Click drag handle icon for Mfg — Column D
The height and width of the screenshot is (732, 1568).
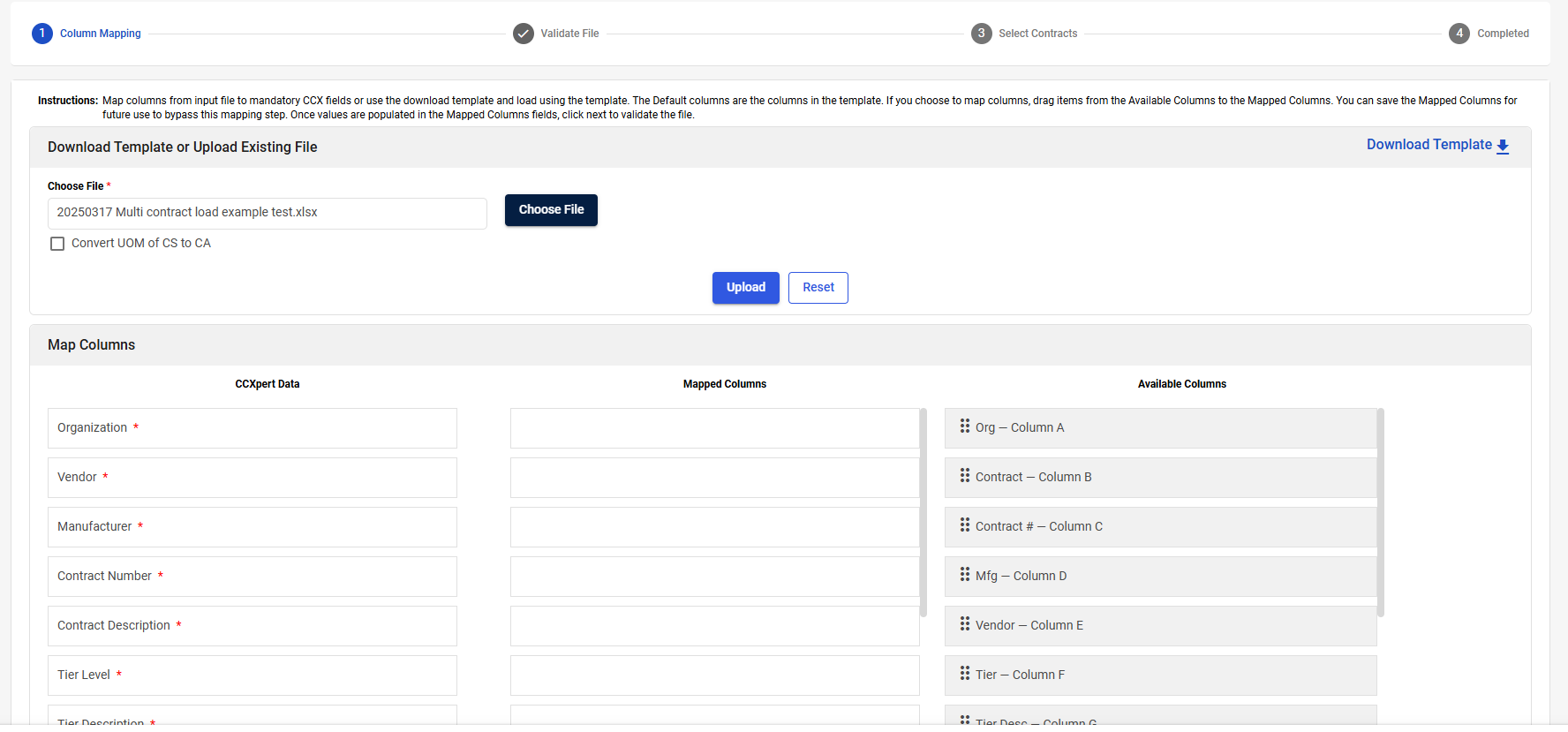point(965,575)
